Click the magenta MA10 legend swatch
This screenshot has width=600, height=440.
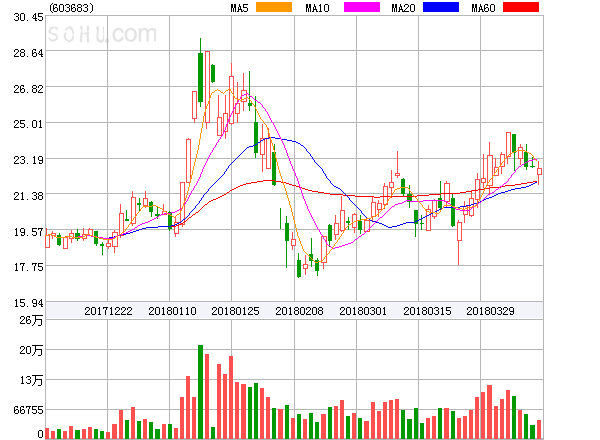coord(362,7)
